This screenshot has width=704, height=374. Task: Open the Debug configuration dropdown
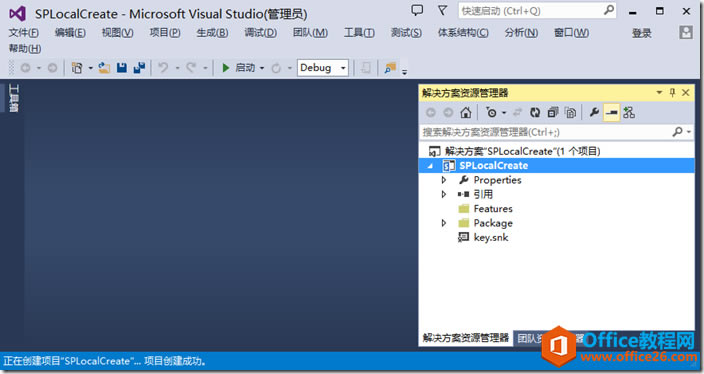322,68
